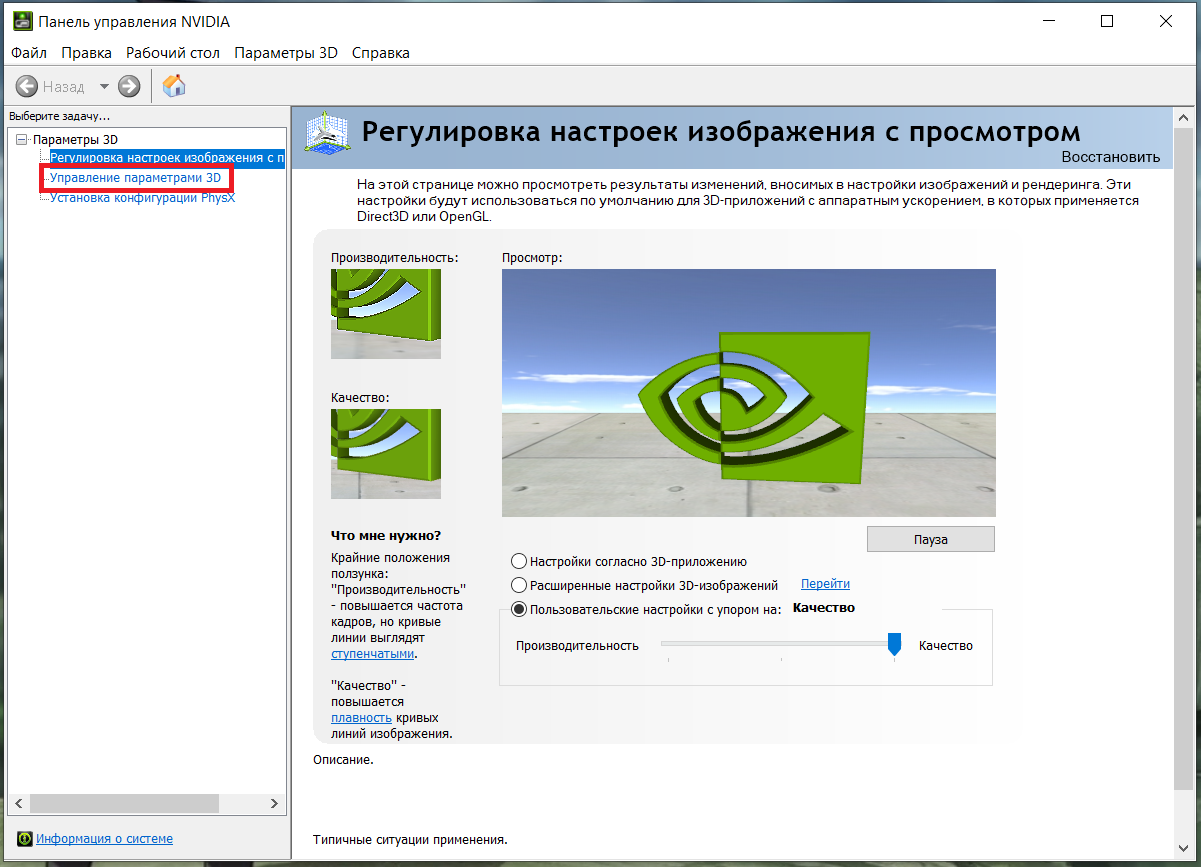Click the Выберите задачу... header
Viewport: 1201px width, 867px height.
point(60,116)
